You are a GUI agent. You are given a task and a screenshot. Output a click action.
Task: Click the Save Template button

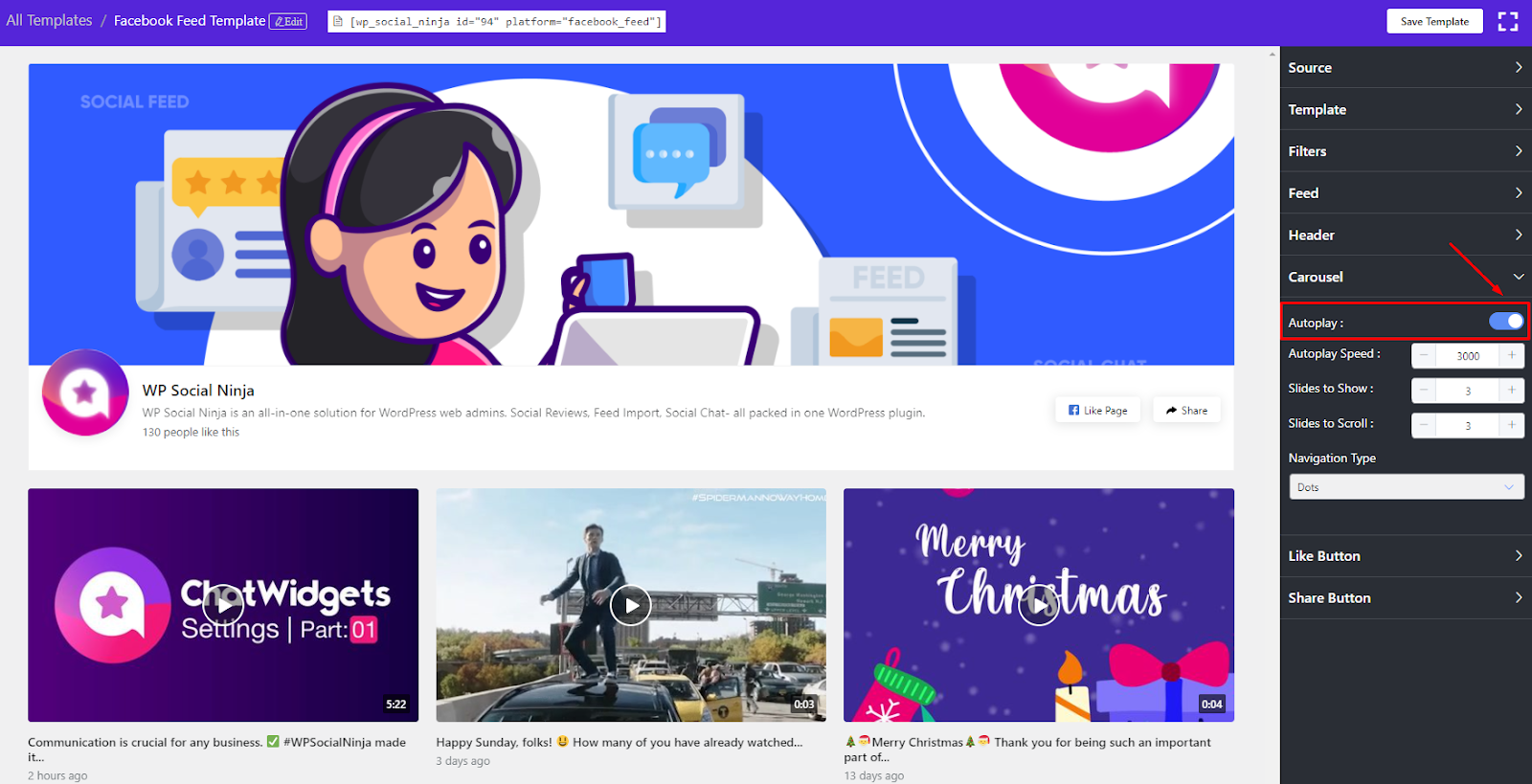[x=1434, y=21]
